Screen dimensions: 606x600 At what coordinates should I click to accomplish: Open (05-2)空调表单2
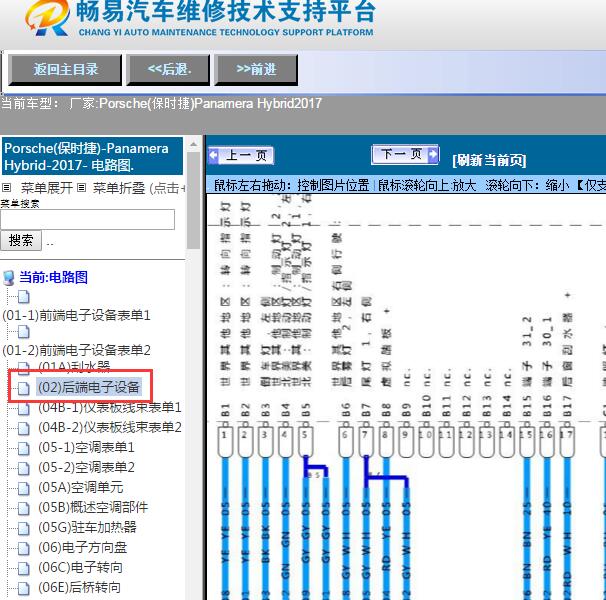pos(86,468)
